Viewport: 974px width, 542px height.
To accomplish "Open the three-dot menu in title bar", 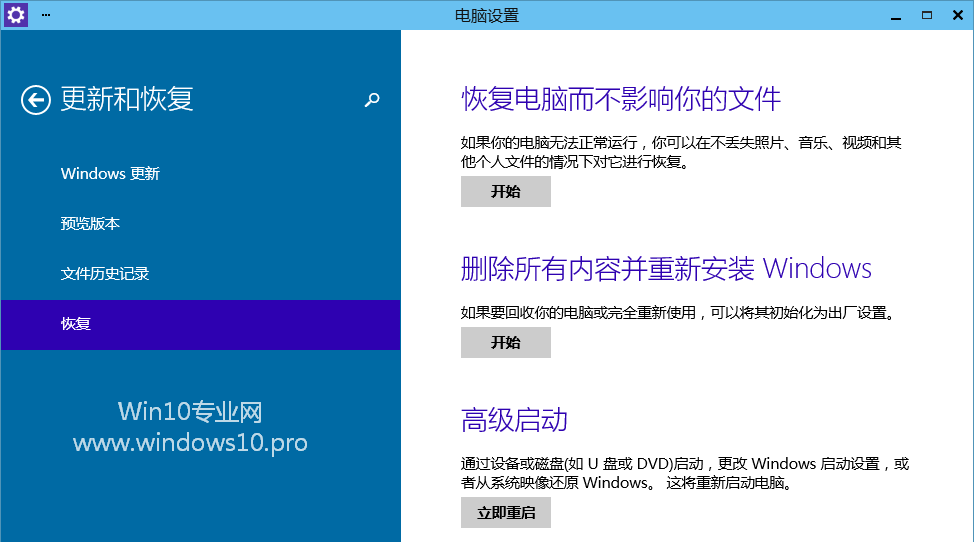I will [46, 14].
